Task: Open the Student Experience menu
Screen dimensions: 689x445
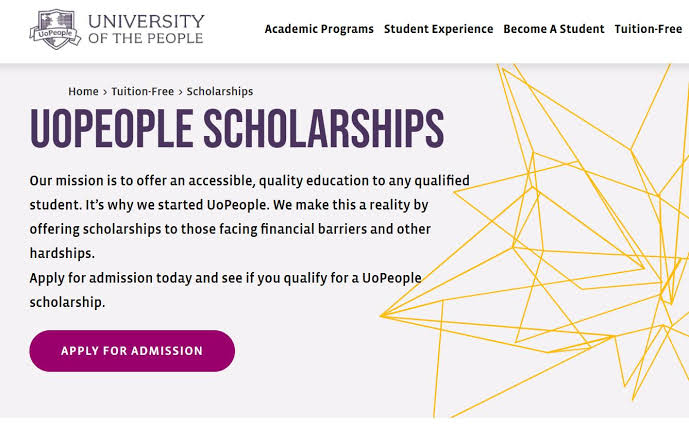Action: point(438,29)
